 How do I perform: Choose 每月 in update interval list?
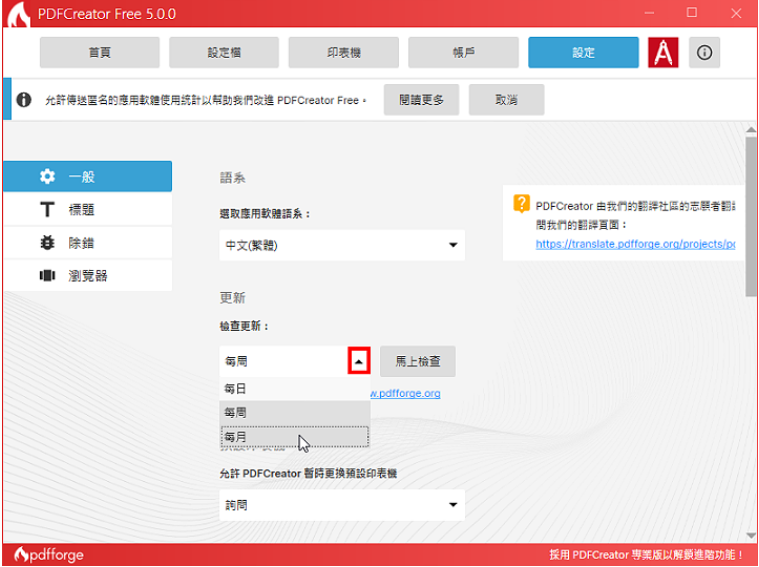click(x=295, y=437)
